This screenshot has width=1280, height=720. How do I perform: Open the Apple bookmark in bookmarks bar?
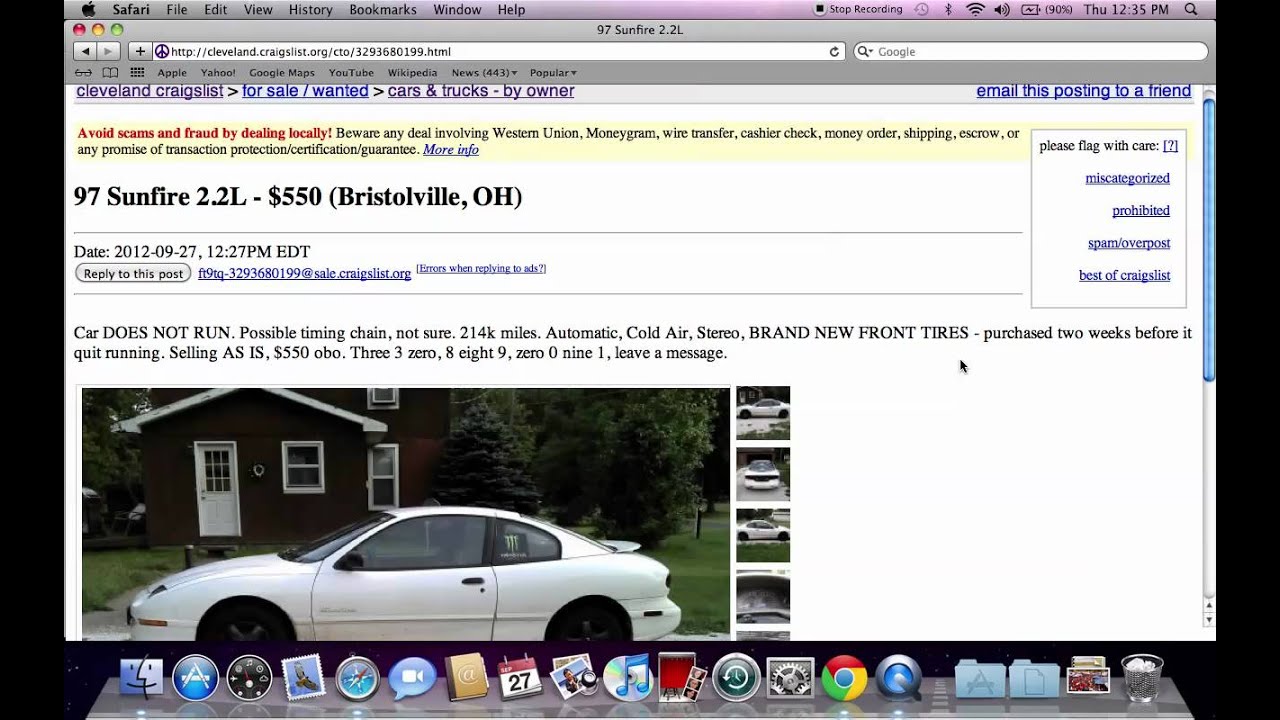pyautogui.click(x=172, y=72)
